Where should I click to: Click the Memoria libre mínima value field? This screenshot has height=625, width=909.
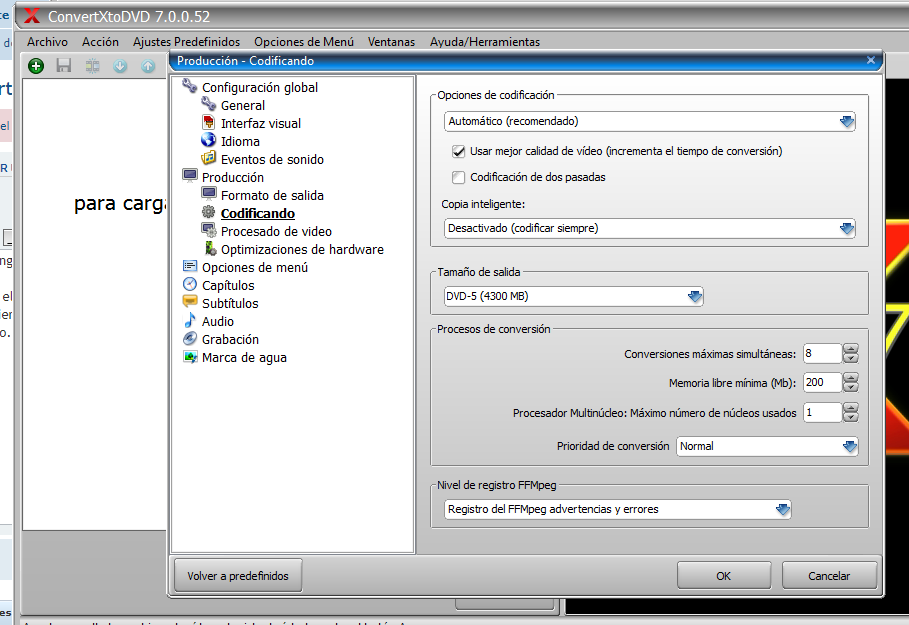click(x=822, y=382)
